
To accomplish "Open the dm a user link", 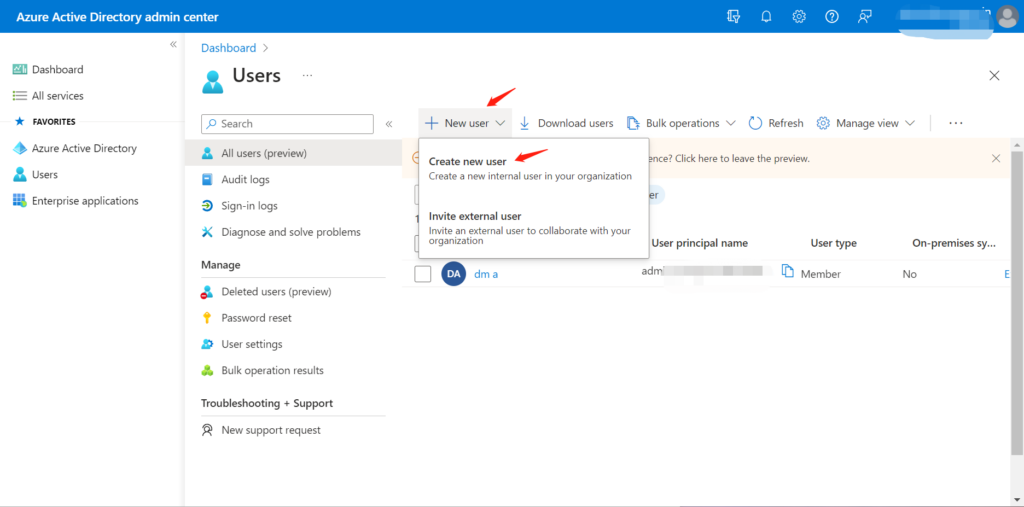I will click(486, 274).
